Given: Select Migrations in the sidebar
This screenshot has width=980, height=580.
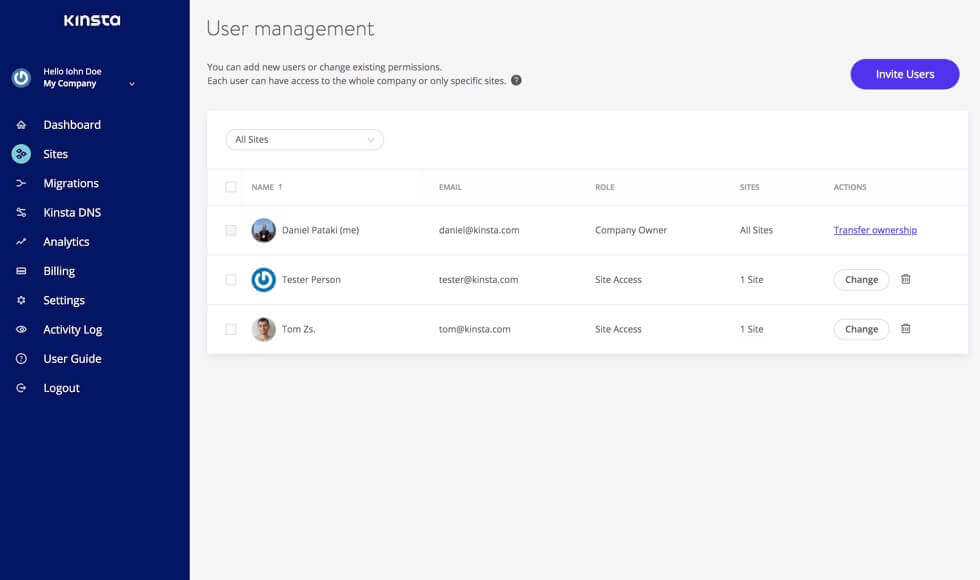Looking at the screenshot, I should click(70, 182).
